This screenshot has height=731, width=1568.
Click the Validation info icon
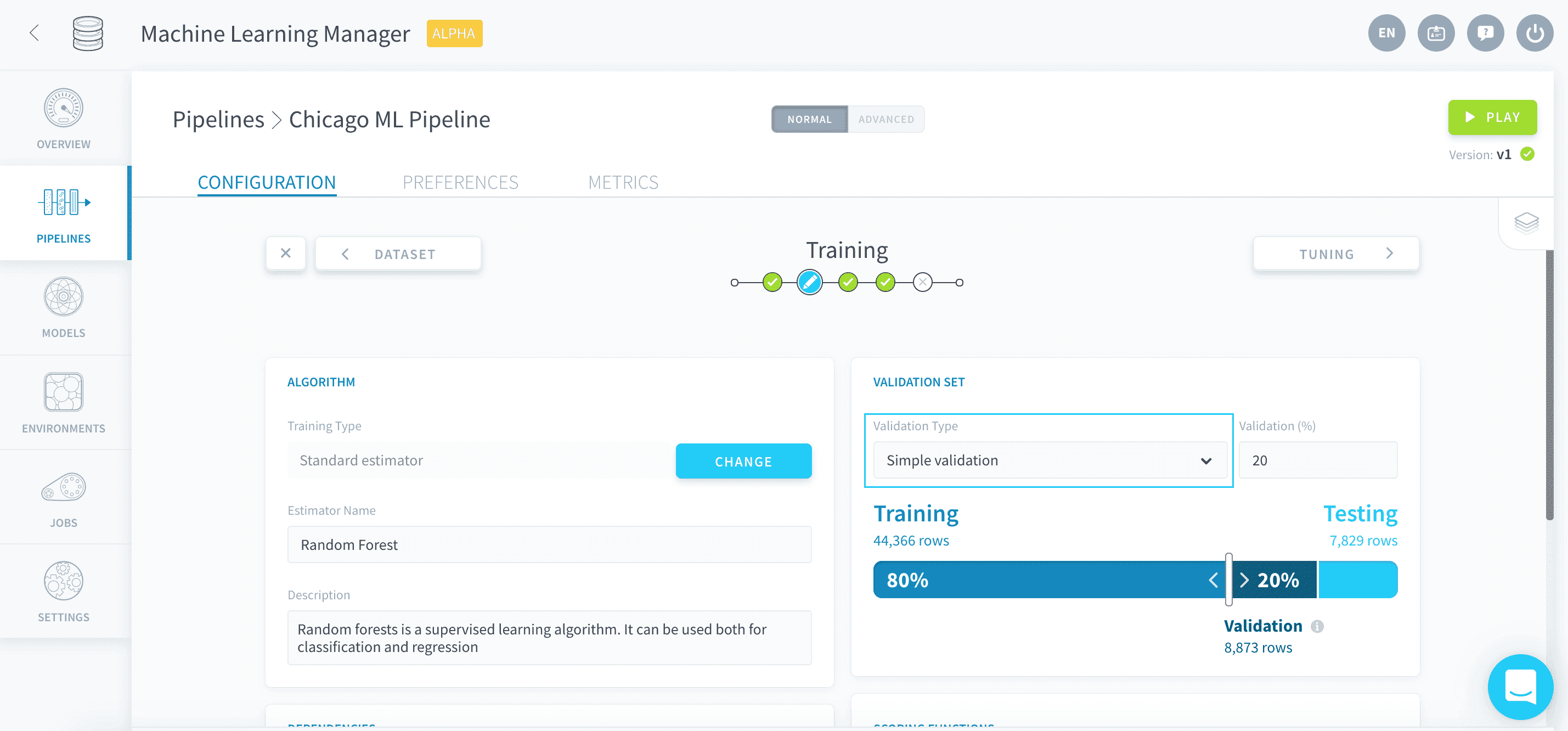pos(1317,626)
